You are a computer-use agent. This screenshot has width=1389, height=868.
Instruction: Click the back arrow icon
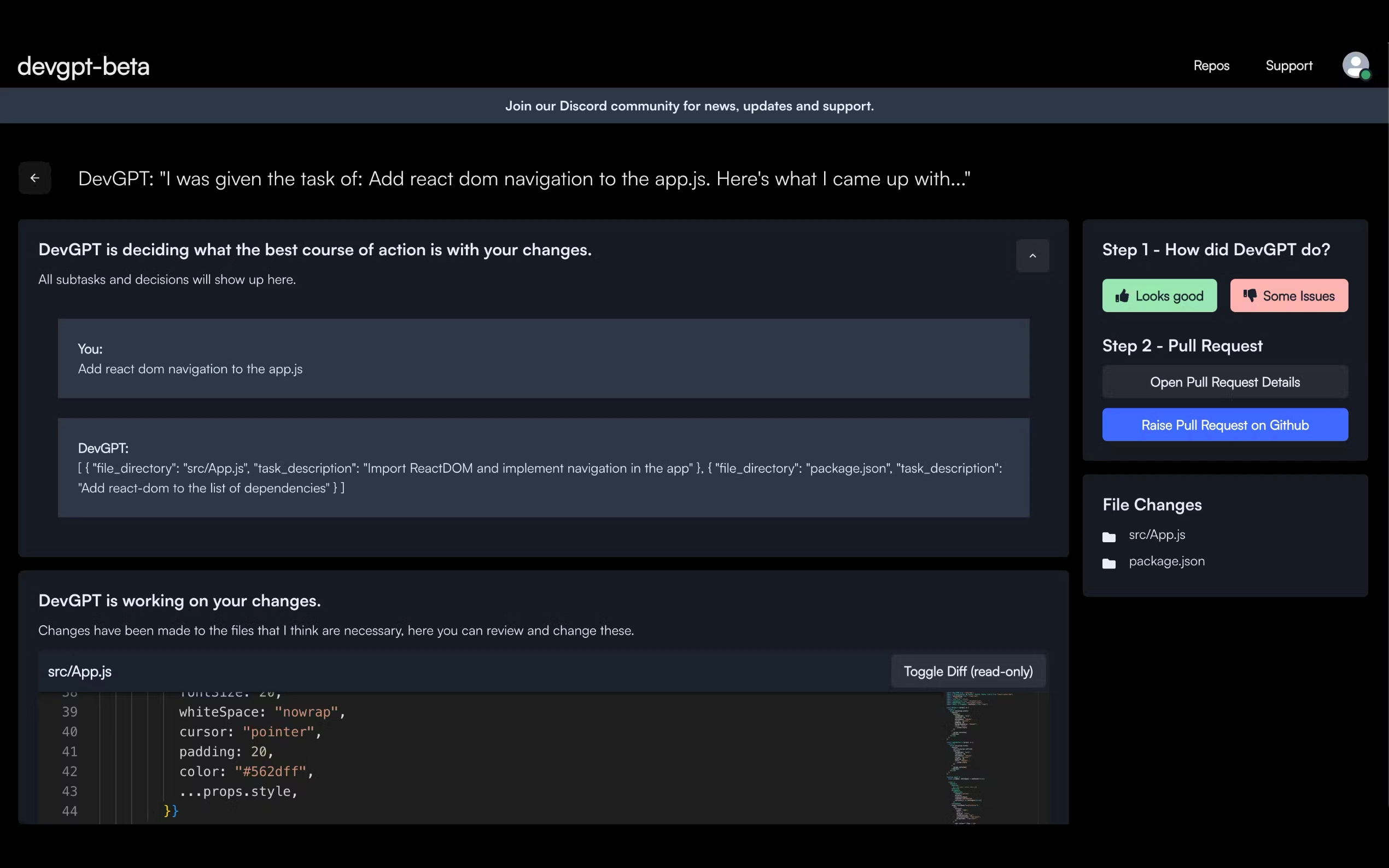pos(35,178)
